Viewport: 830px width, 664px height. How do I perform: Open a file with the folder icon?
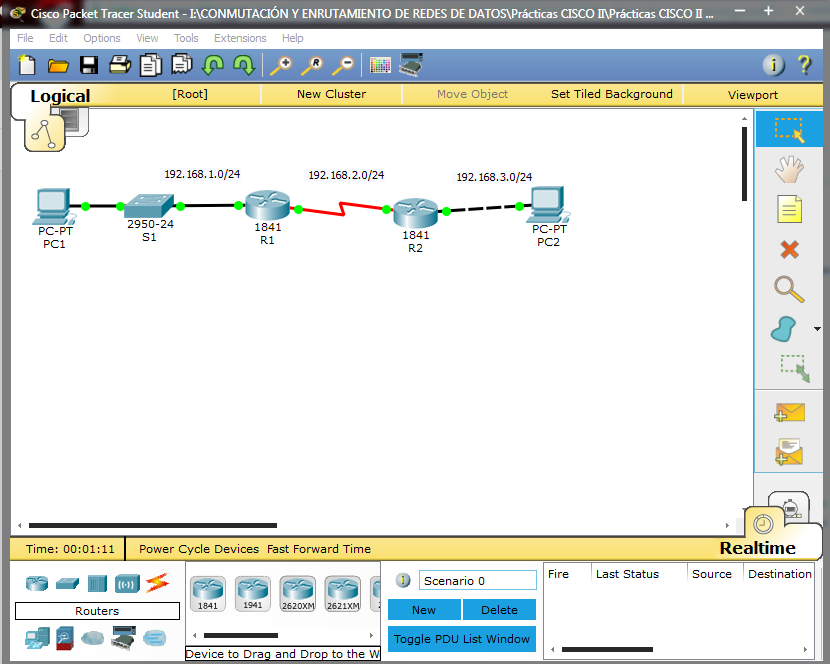point(58,65)
